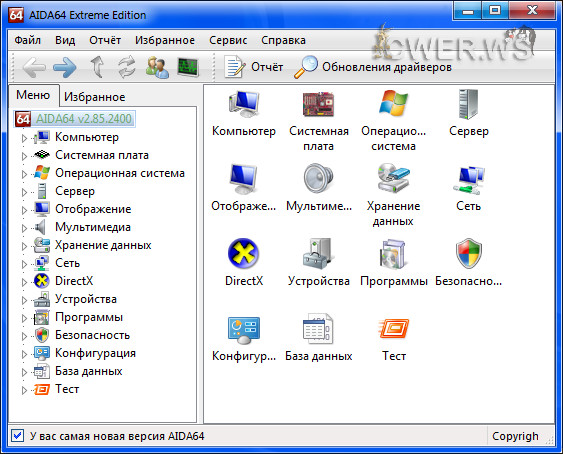The image size is (563, 454).
Task: Open the Программы icon in right pane
Action: click(x=394, y=254)
